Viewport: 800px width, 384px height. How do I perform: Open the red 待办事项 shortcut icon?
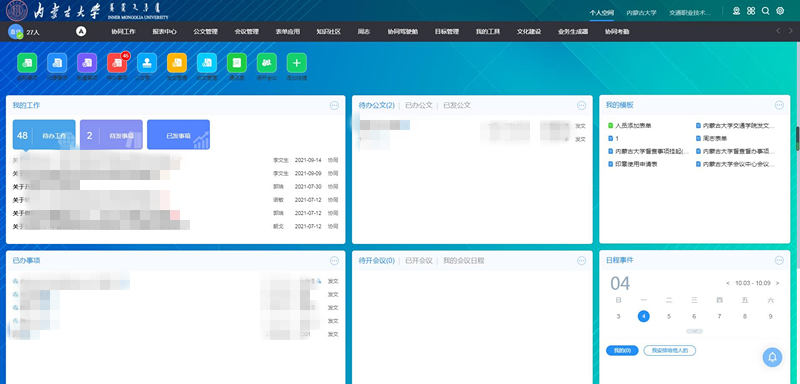[x=117, y=63]
